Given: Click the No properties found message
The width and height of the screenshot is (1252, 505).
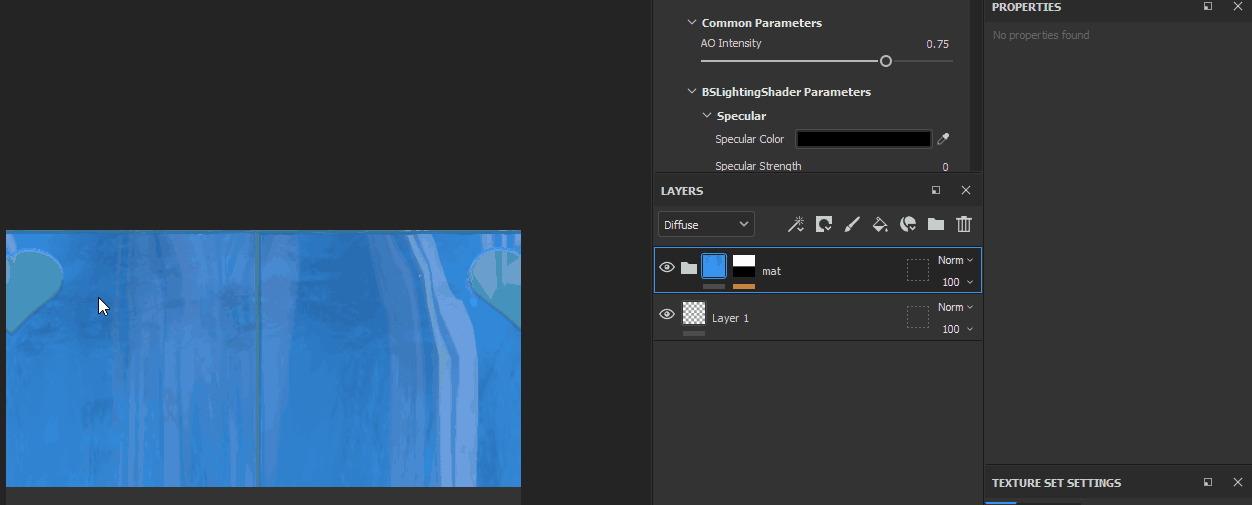Looking at the screenshot, I should [x=1041, y=35].
